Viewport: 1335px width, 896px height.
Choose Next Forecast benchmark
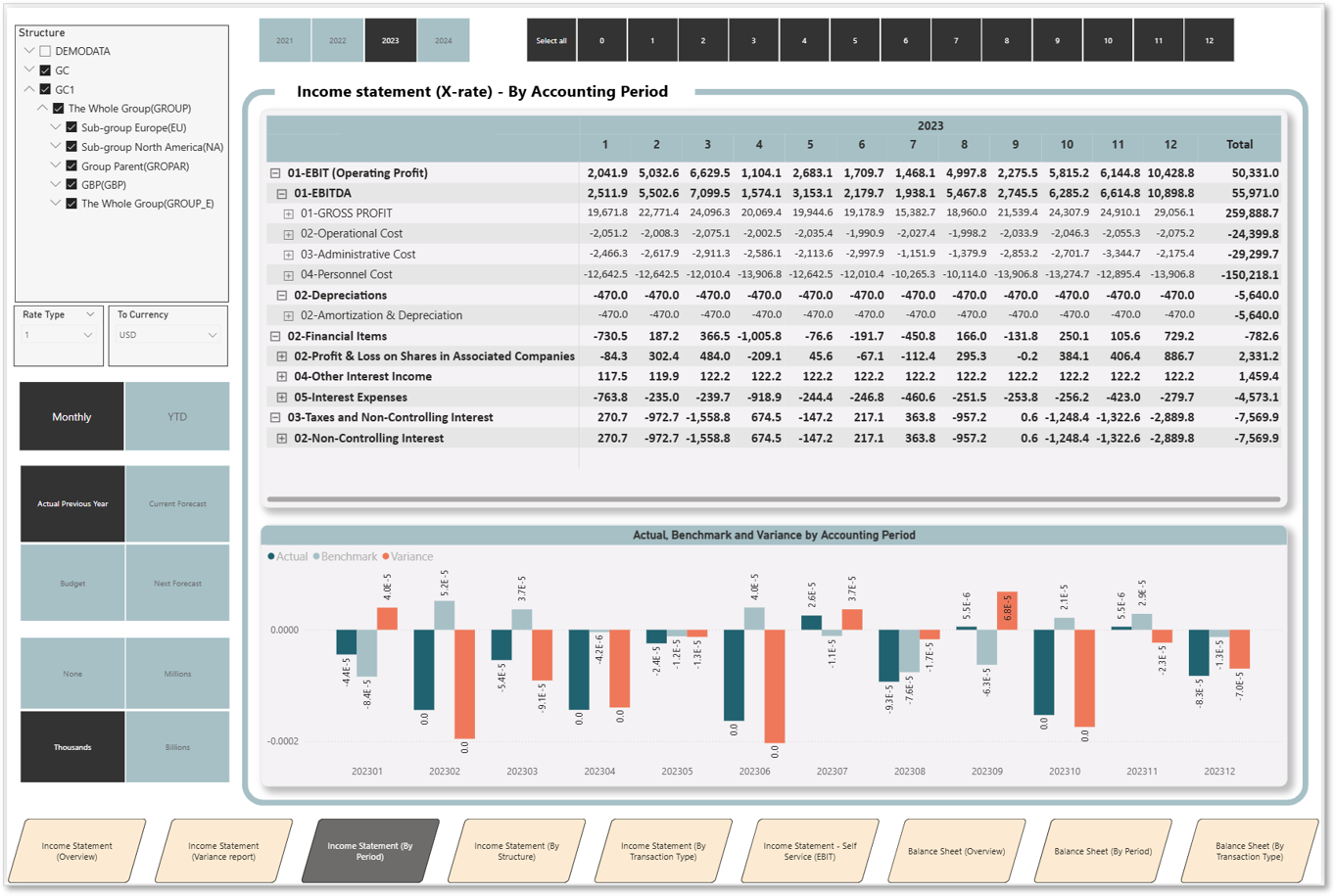pyautogui.click(x=177, y=583)
